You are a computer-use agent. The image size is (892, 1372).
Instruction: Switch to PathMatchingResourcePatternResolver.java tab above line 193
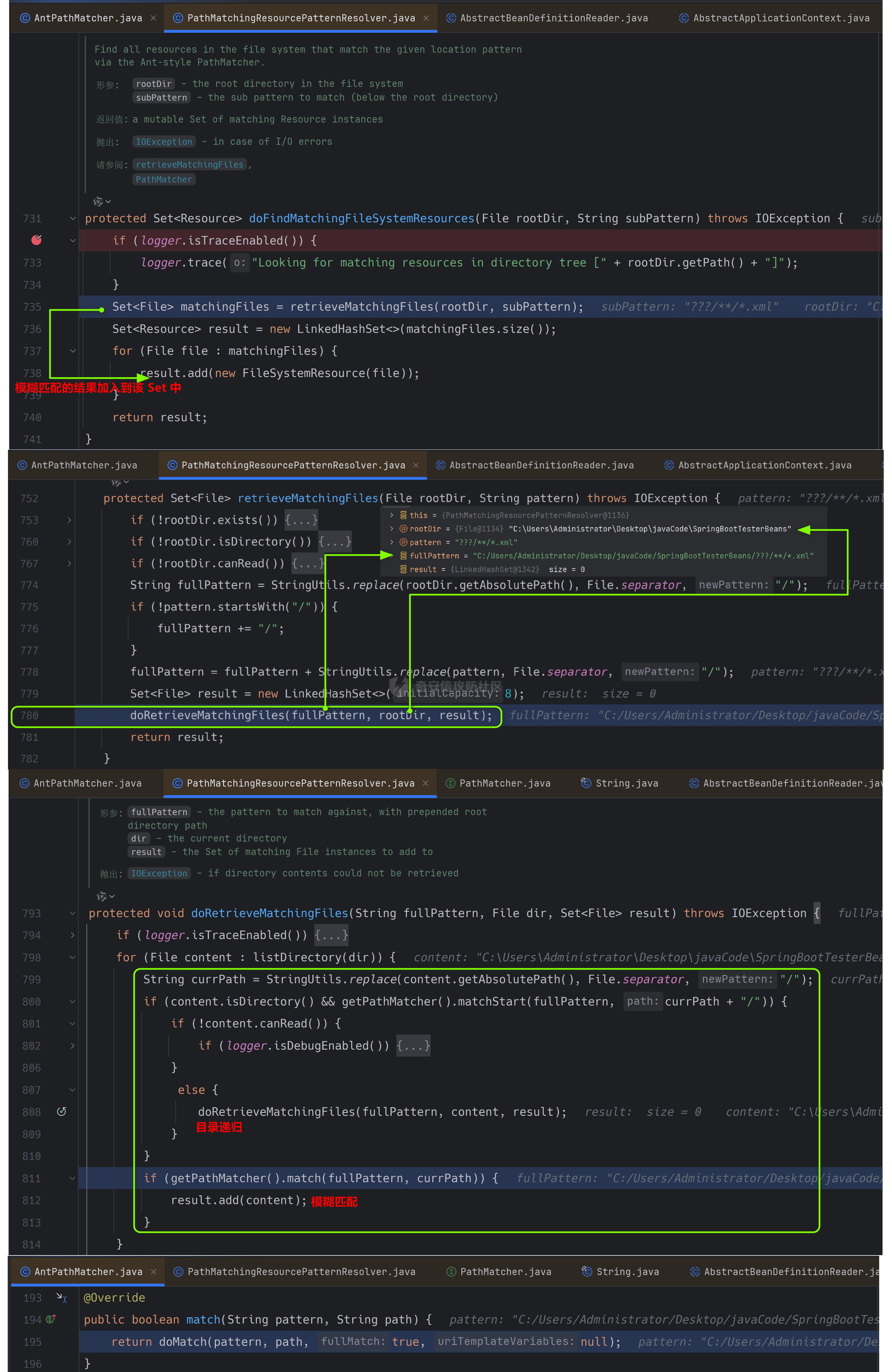(295, 1271)
